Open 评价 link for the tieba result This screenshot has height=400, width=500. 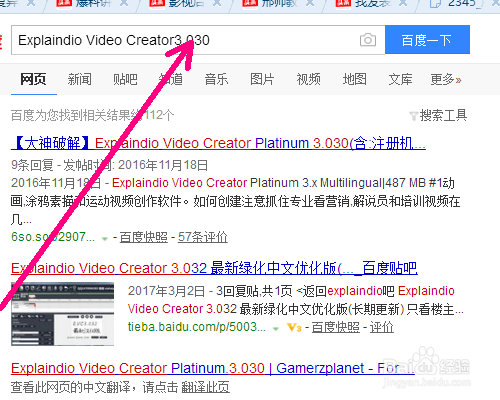tap(382, 327)
